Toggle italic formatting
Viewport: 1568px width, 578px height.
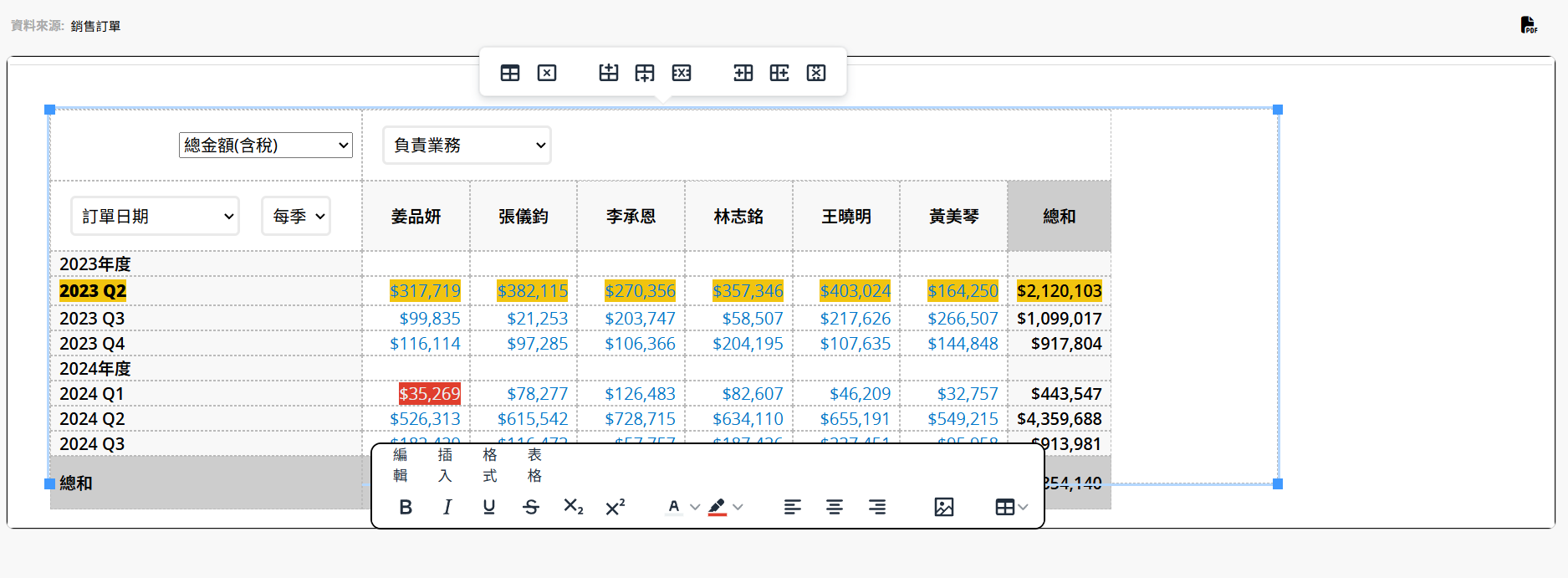pos(447,507)
